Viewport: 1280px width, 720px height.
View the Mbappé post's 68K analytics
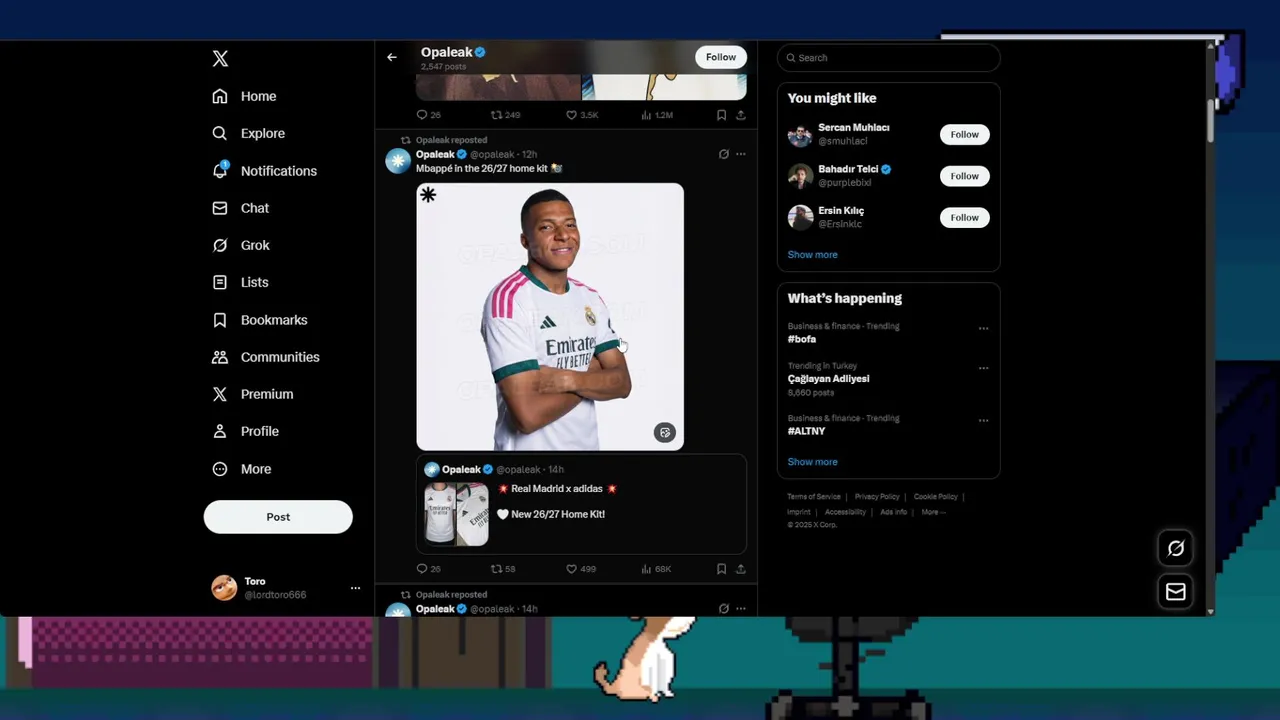(x=656, y=569)
